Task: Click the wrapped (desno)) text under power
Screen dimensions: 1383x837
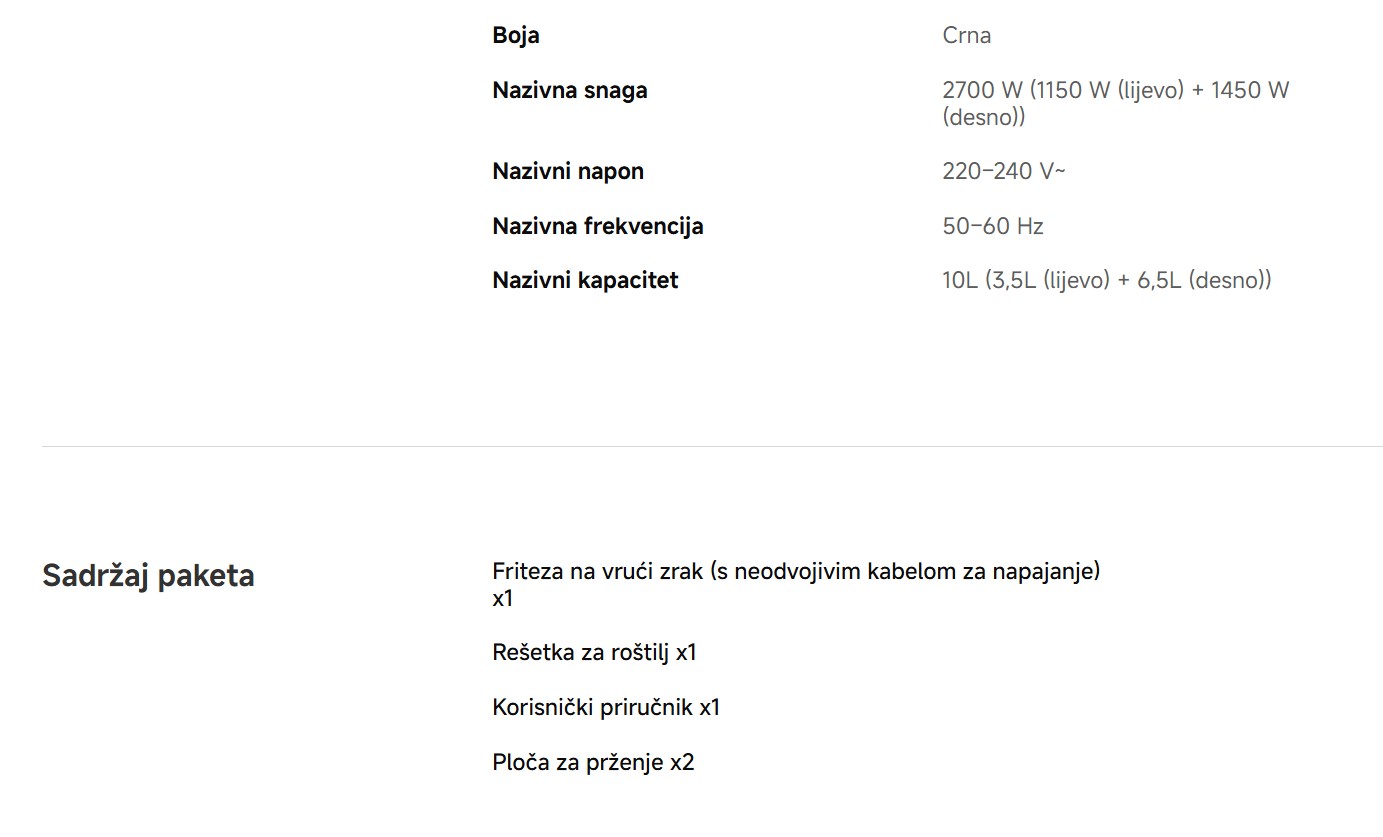Action: [983, 118]
